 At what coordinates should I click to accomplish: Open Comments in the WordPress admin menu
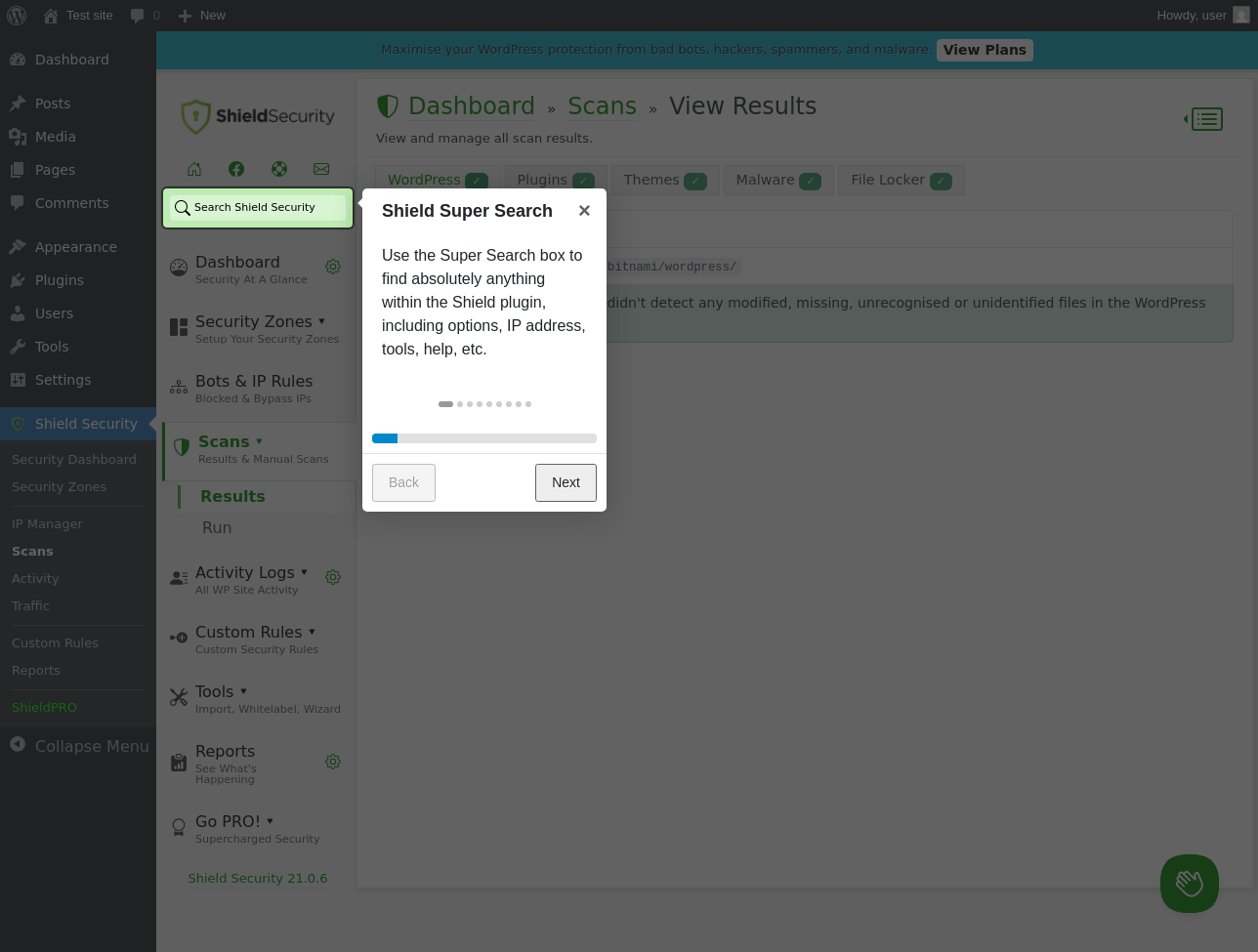(x=78, y=203)
